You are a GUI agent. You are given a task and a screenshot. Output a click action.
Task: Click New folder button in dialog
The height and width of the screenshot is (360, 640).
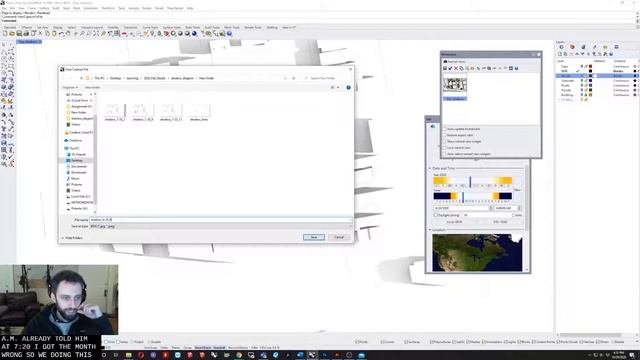tap(92, 87)
